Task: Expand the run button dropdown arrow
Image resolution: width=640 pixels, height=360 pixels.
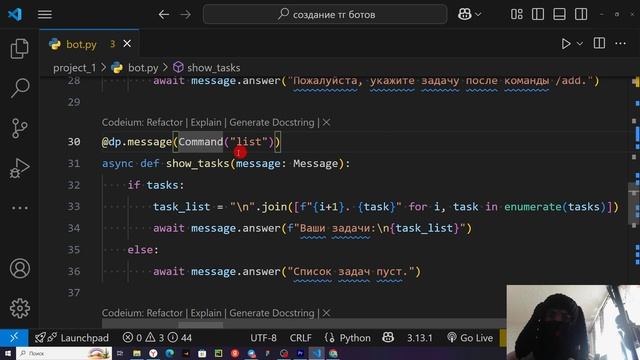Action: [x=580, y=43]
